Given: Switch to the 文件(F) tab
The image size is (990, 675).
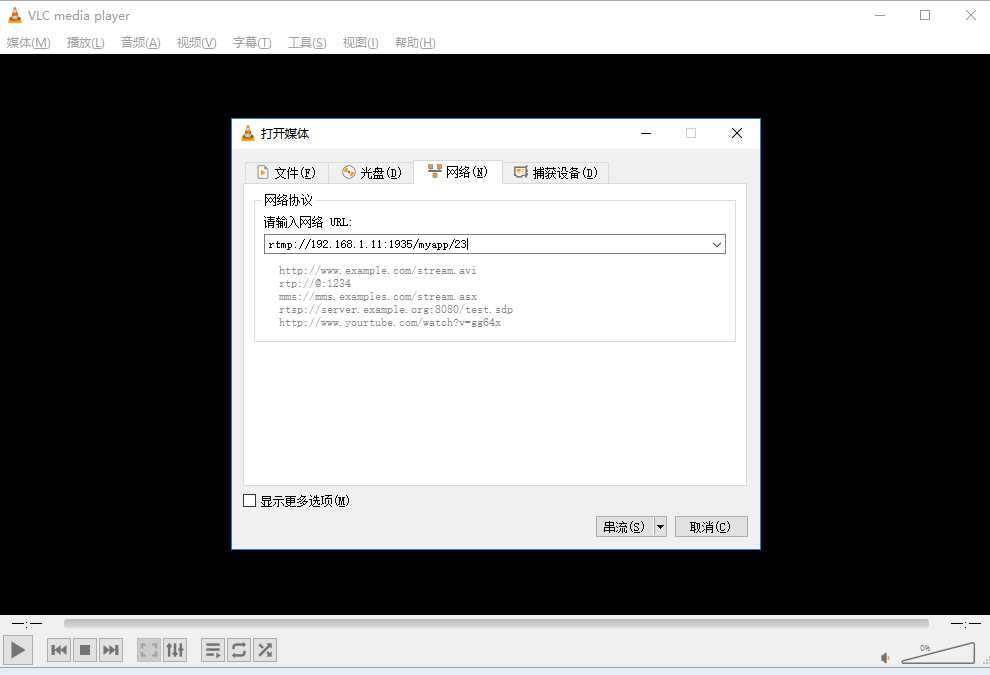Looking at the screenshot, I should (287, 172).
